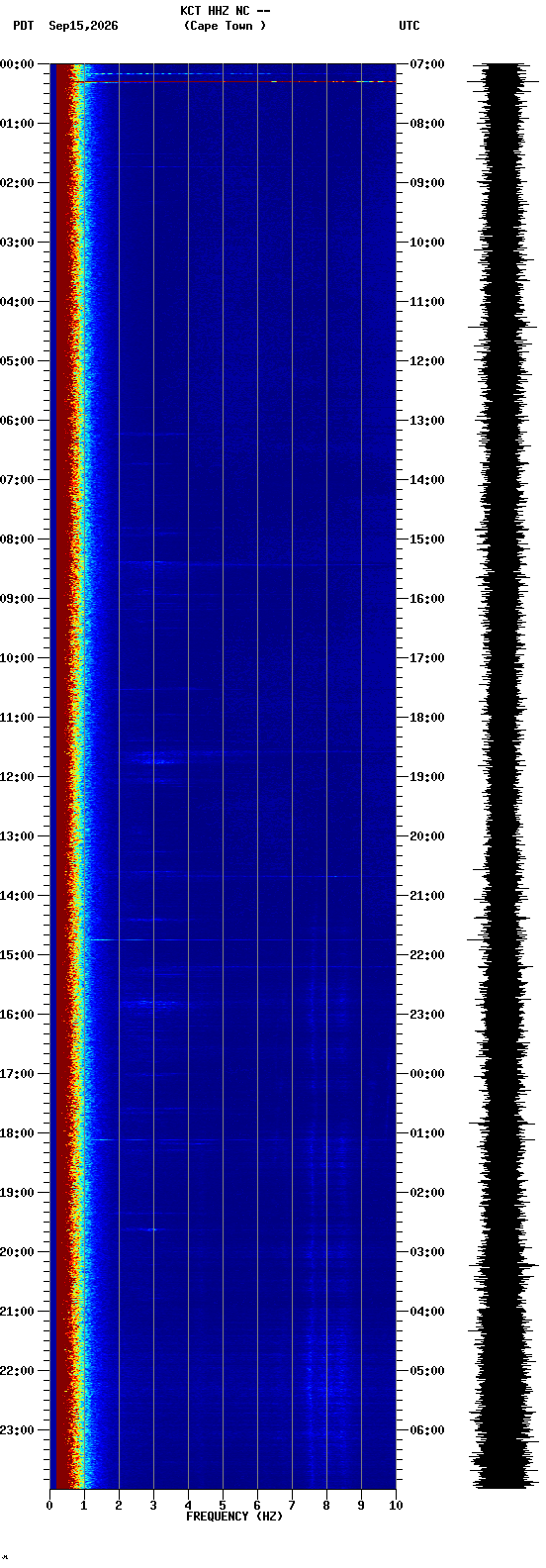Click the PDT time label '13:00'

[16, 836]
